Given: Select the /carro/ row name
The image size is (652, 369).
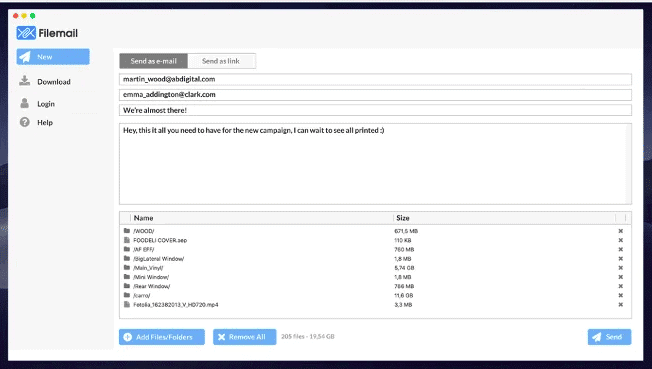Looking at the screenshot, I should point(142,295).
